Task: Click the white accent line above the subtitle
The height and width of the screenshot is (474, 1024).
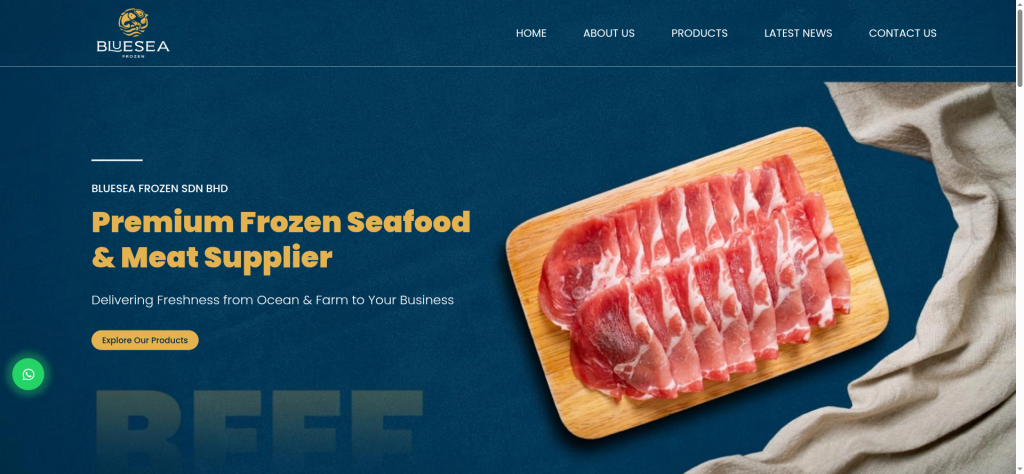Action: point(117,160)
